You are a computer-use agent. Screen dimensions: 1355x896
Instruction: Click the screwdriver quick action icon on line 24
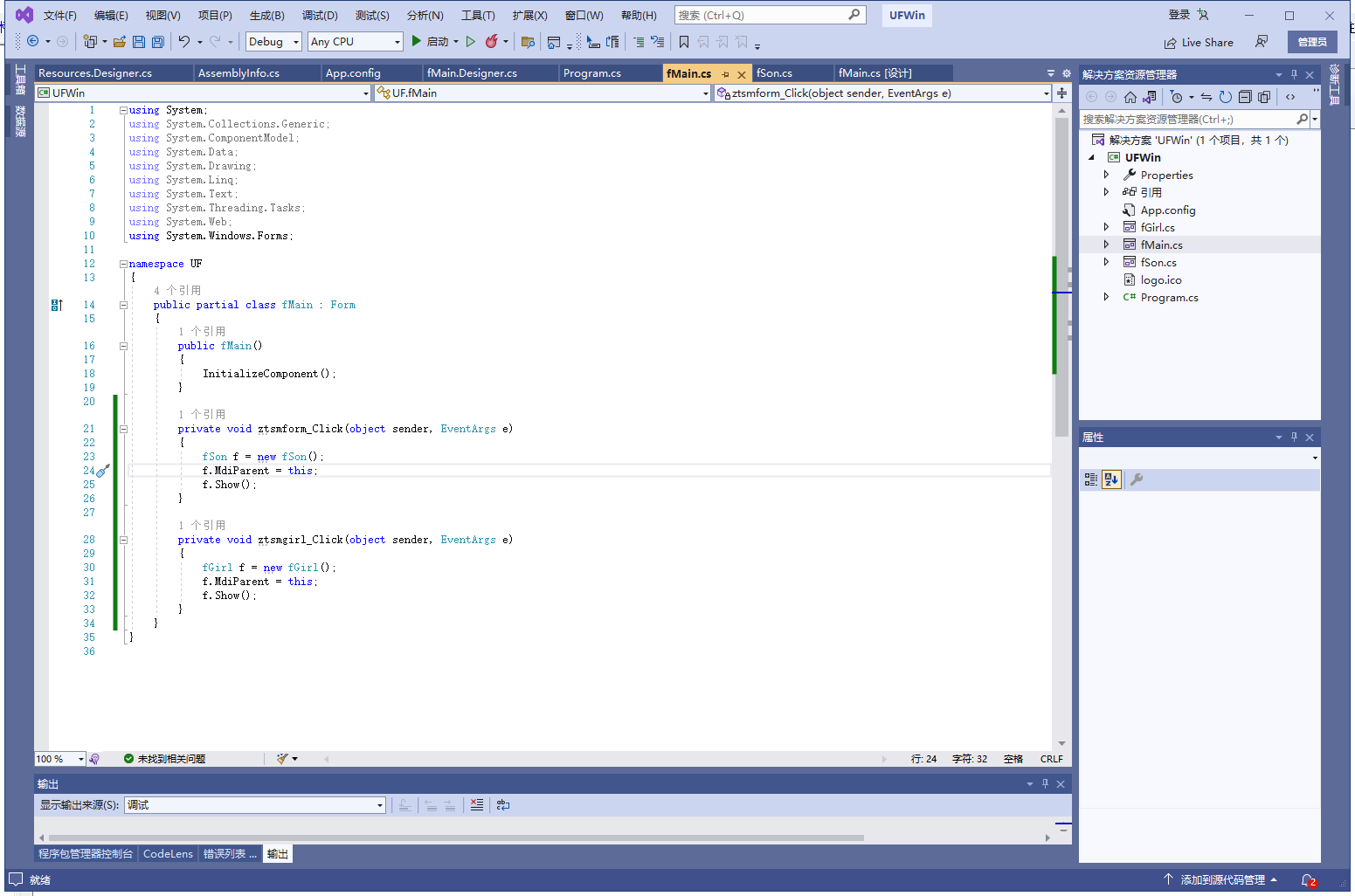click(103, 471)
